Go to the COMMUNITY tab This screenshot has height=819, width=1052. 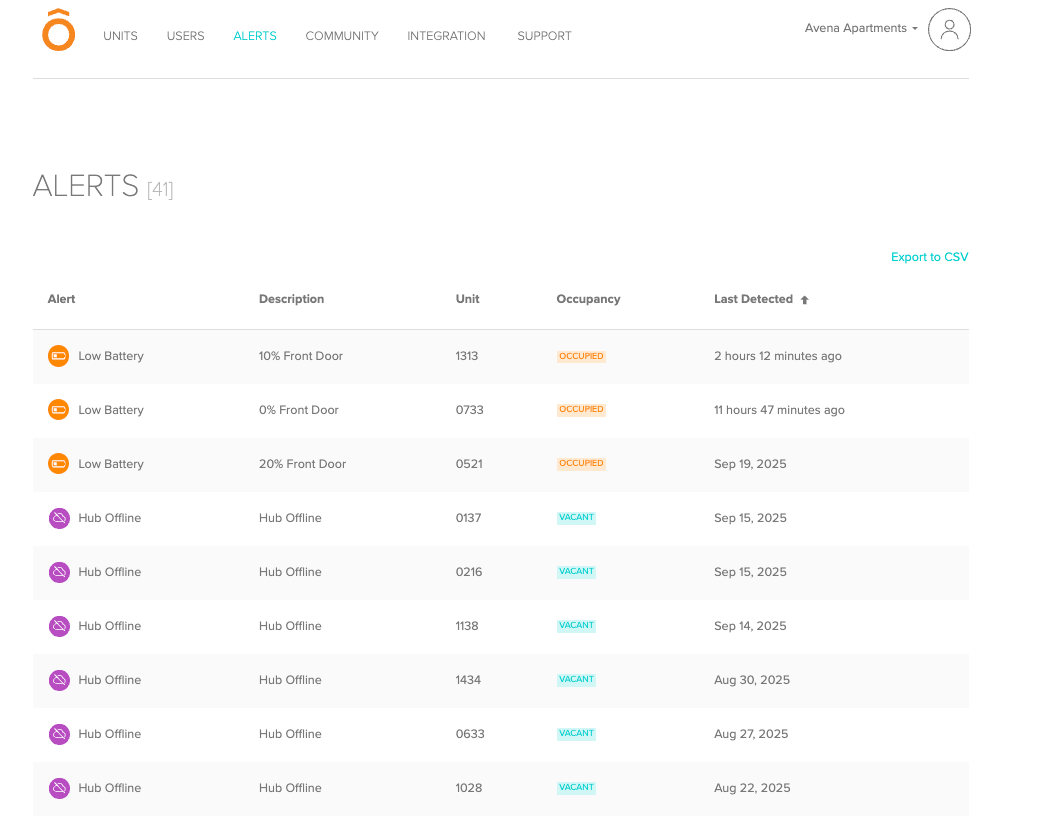[x=342, y=36]
